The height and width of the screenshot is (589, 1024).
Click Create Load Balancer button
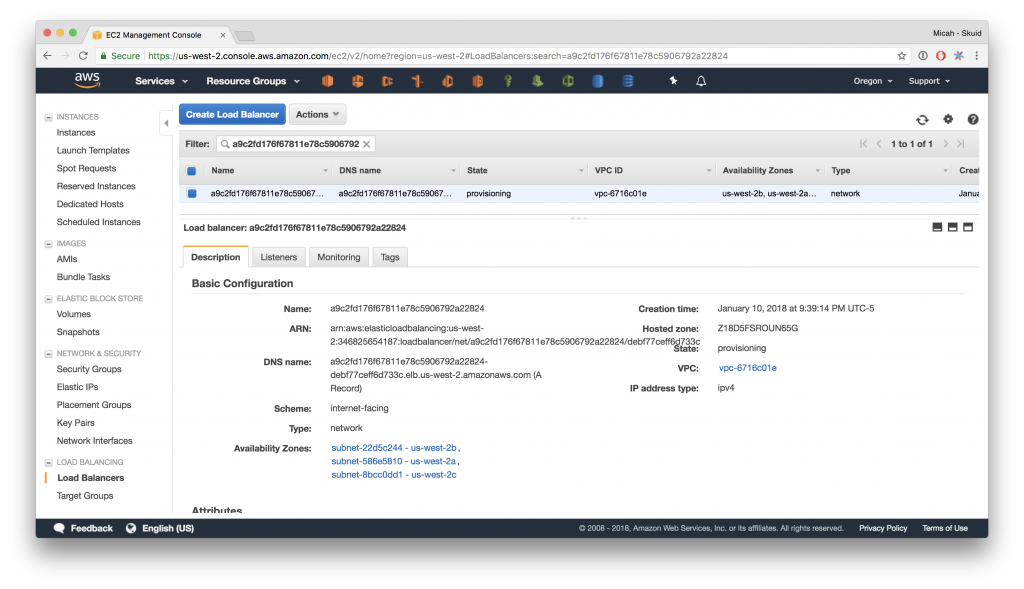[x=232, y=114]
